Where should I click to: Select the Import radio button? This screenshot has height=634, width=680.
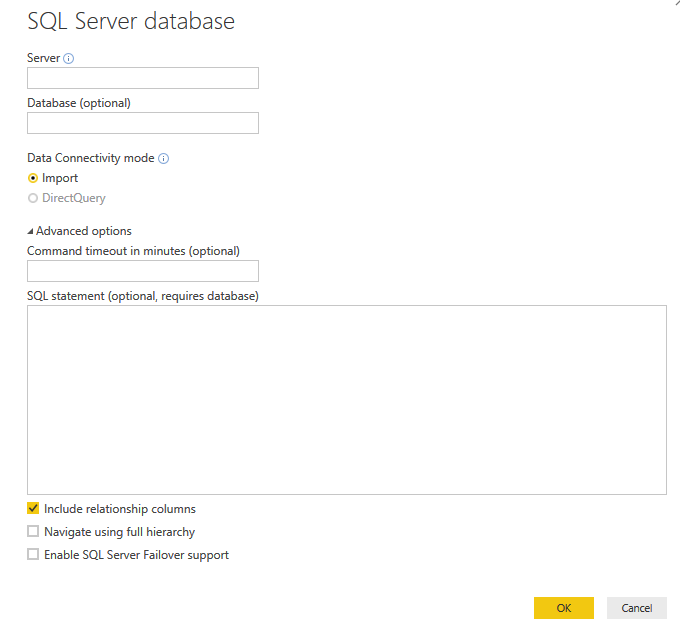(33, 178)
